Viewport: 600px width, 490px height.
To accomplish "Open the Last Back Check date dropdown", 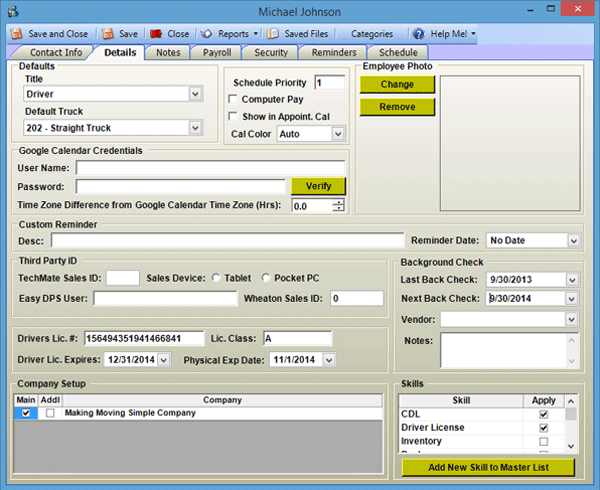I will tap(572, 280).
